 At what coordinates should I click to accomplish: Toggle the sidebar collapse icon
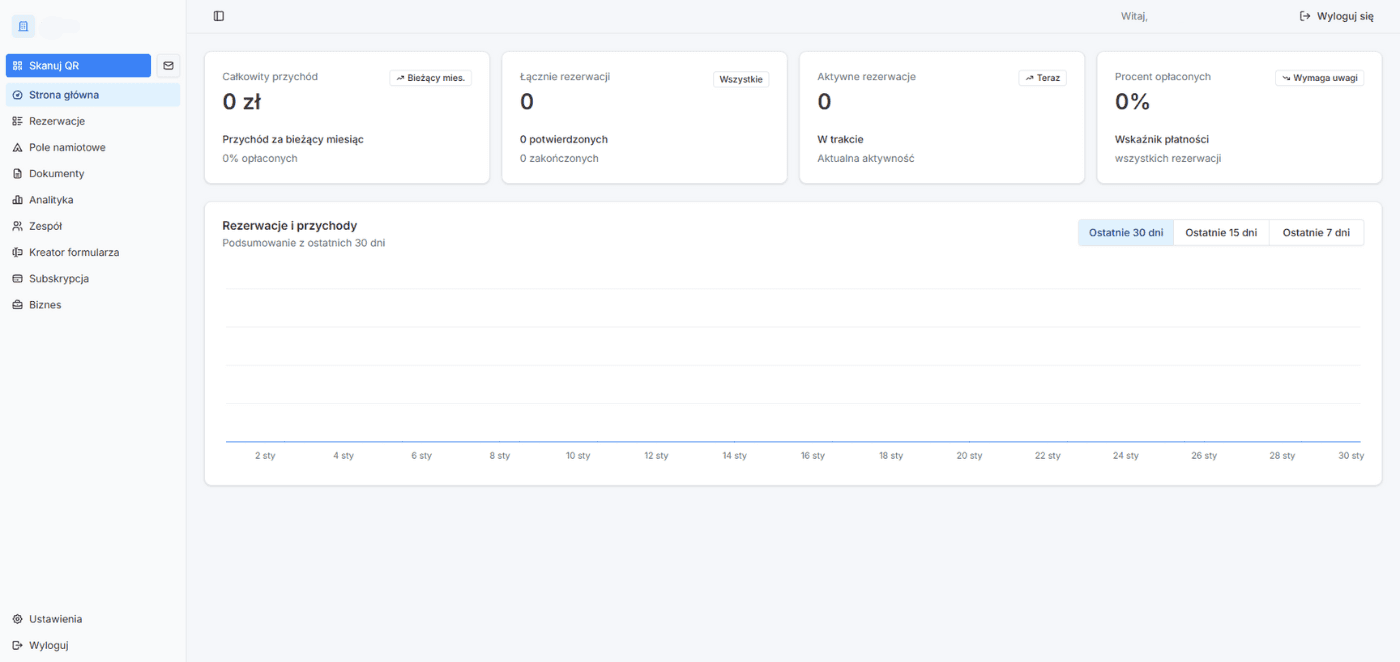219,16
